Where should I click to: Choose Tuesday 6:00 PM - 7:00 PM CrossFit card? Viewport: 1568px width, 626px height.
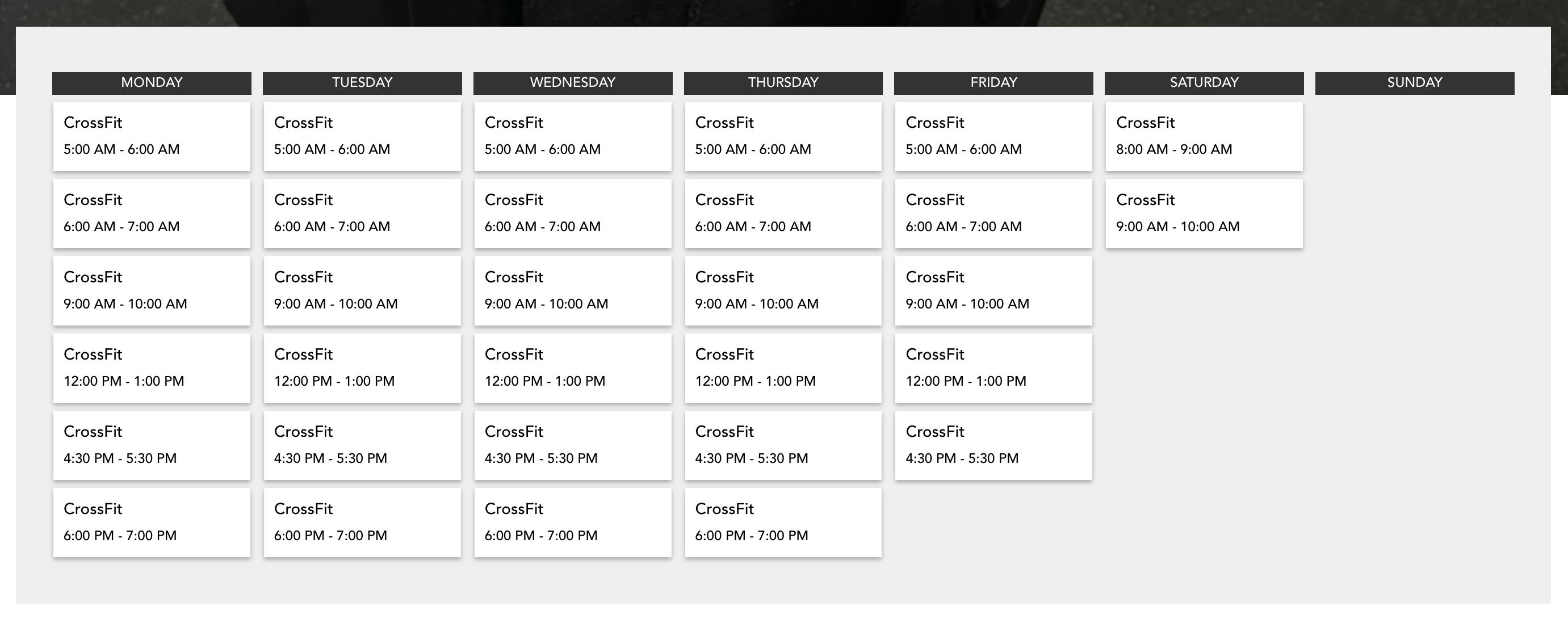362,523
